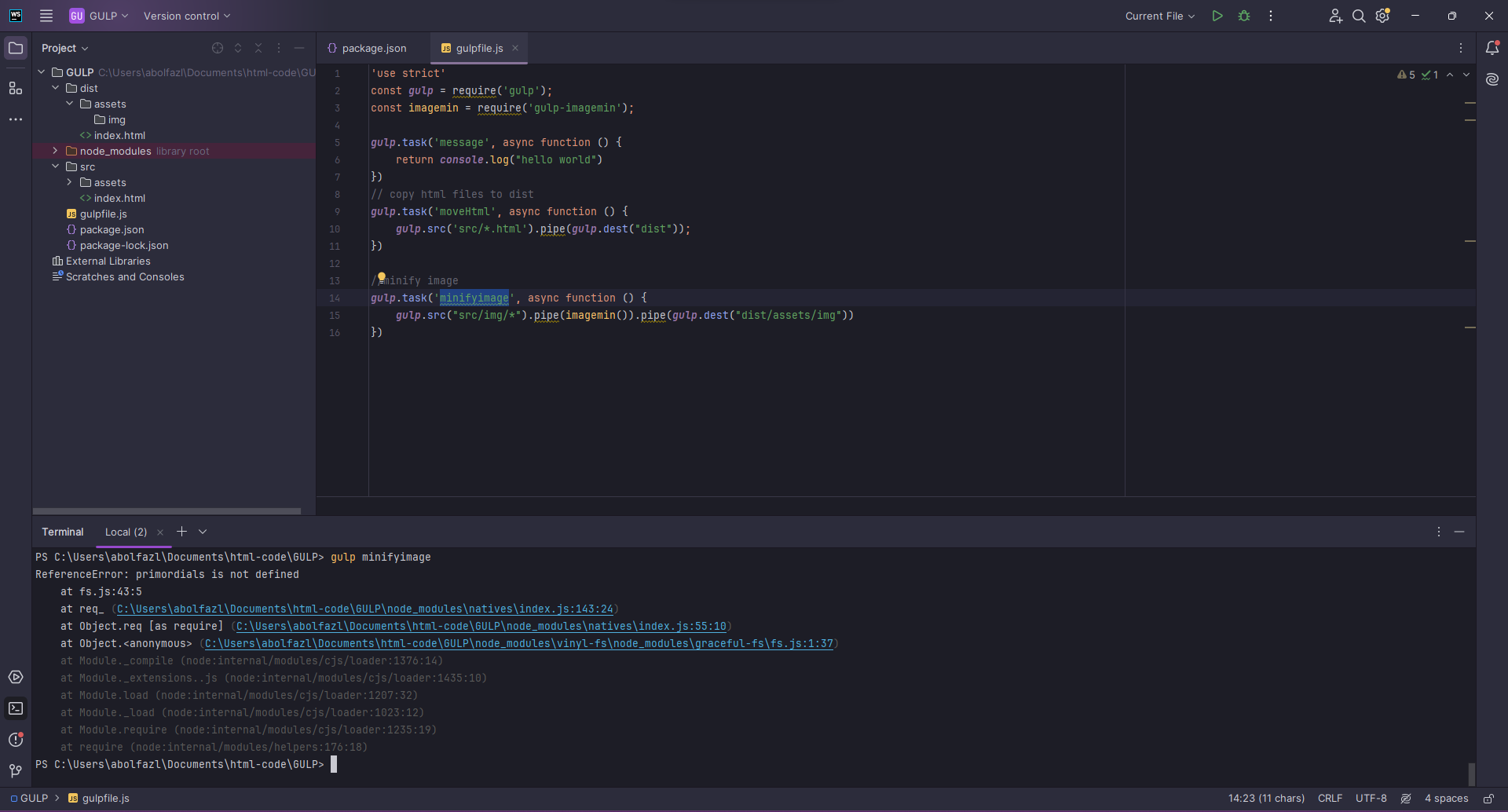Open IDE settings gear icon

(x=1383, y=16)
